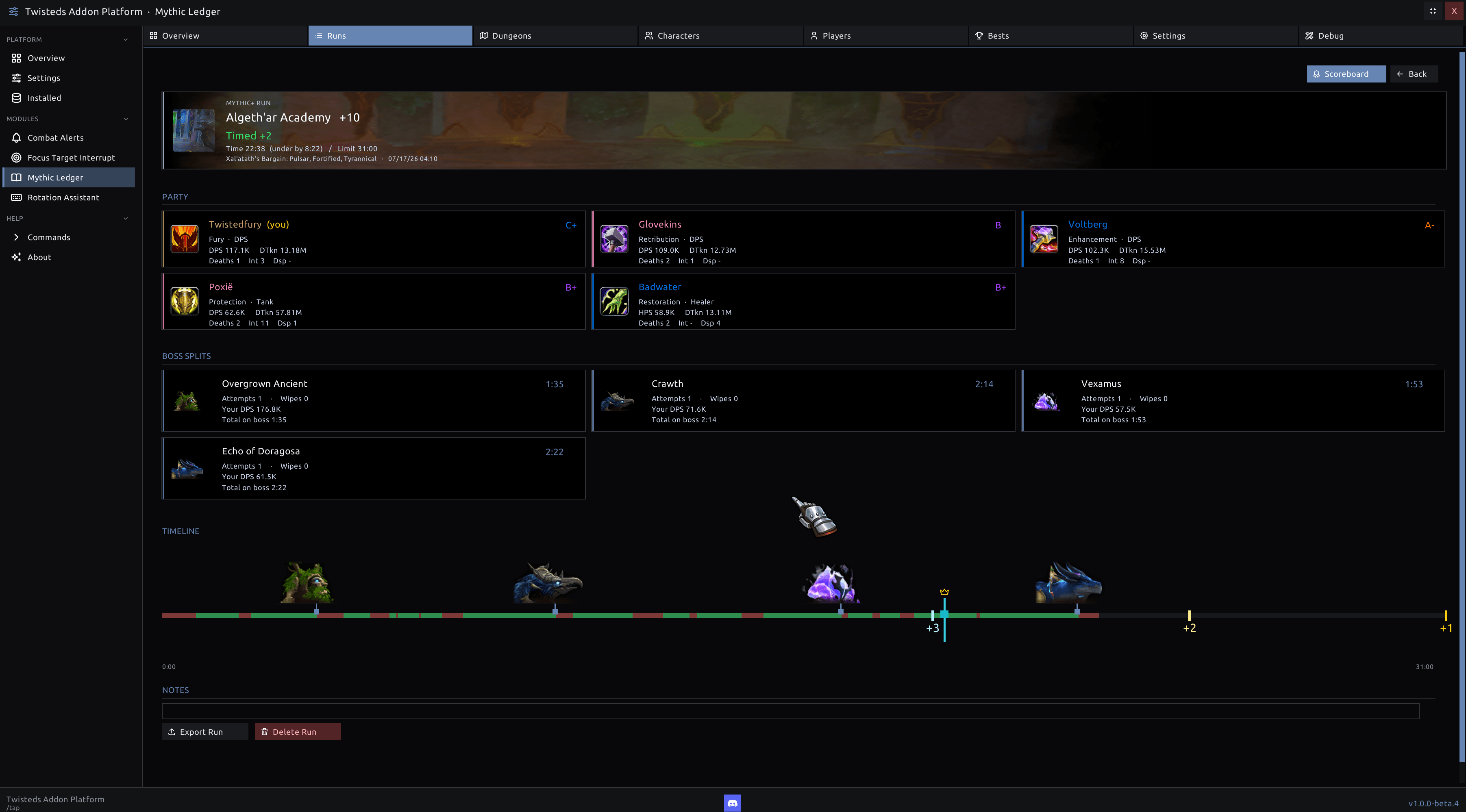1466x812 pixels.
Task: Collapse the HELP sidebar section
Action: click(x=68, y=219)
